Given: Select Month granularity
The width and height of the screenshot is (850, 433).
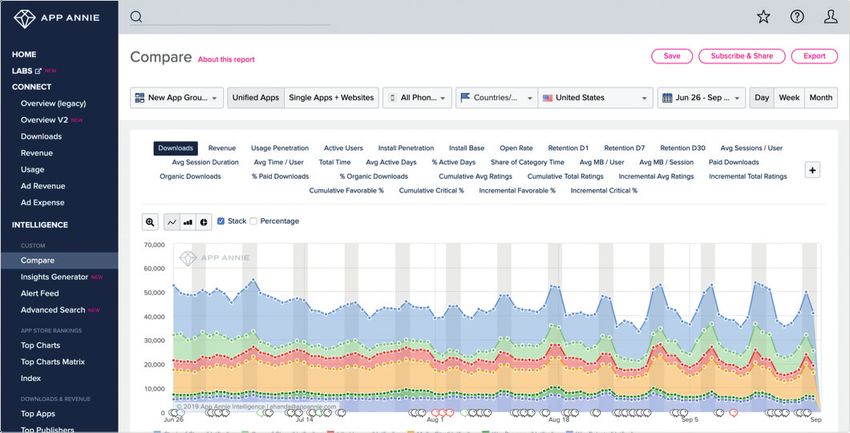Looking at the screenshot, I should point(821,98).
